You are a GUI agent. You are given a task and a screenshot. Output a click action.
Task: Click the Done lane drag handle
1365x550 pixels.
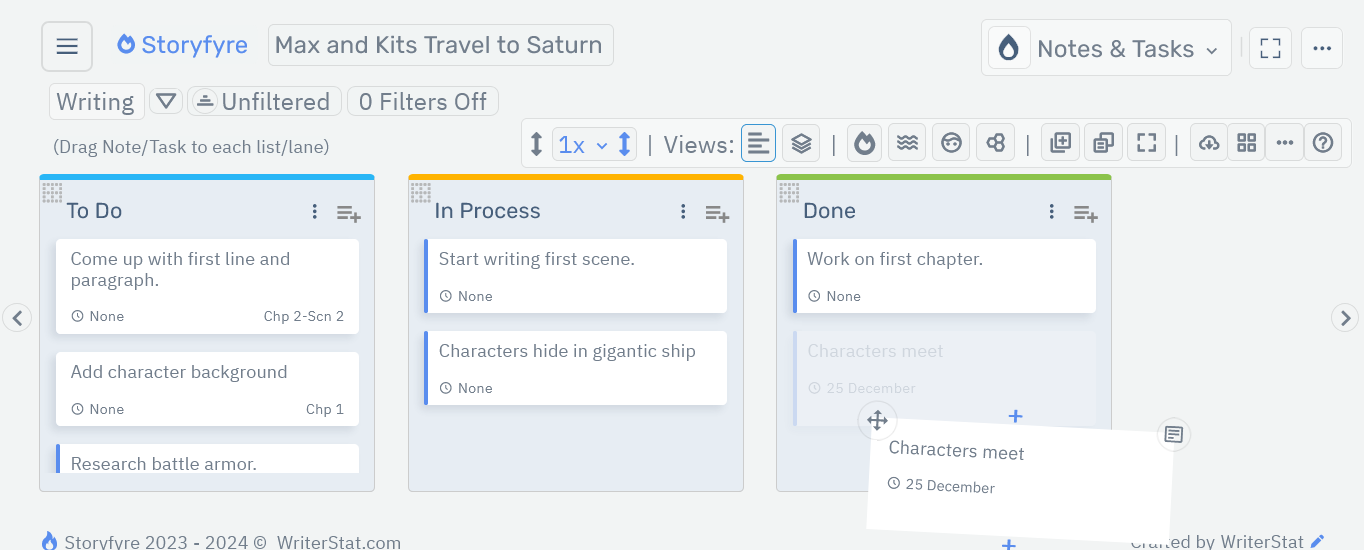click(x=789, y=193)
